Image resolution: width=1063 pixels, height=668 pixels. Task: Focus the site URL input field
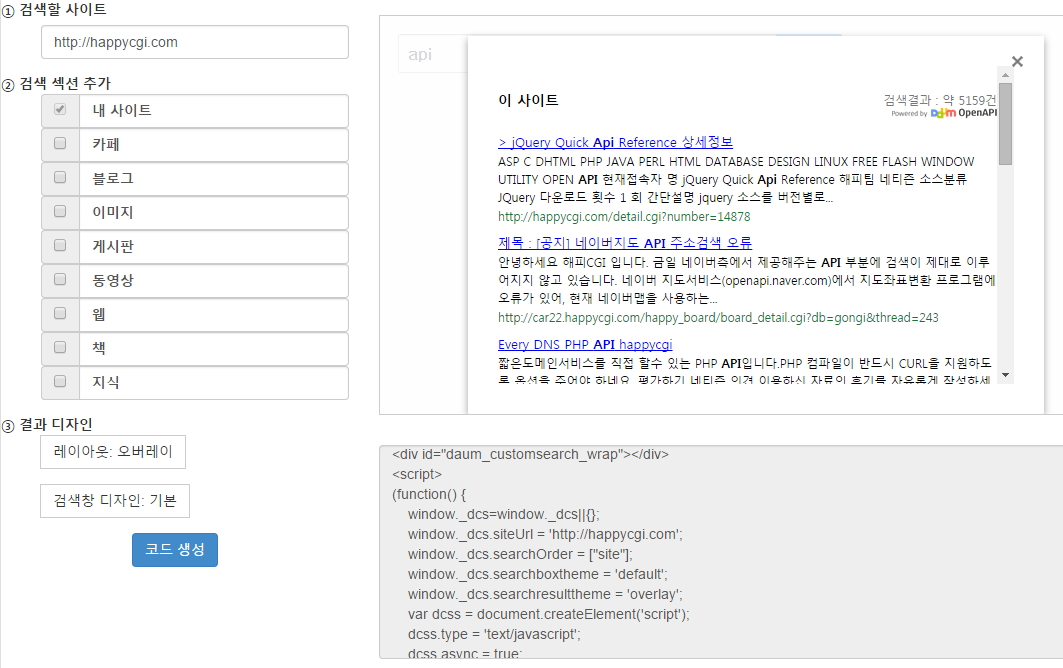click(x=195, y=42)
